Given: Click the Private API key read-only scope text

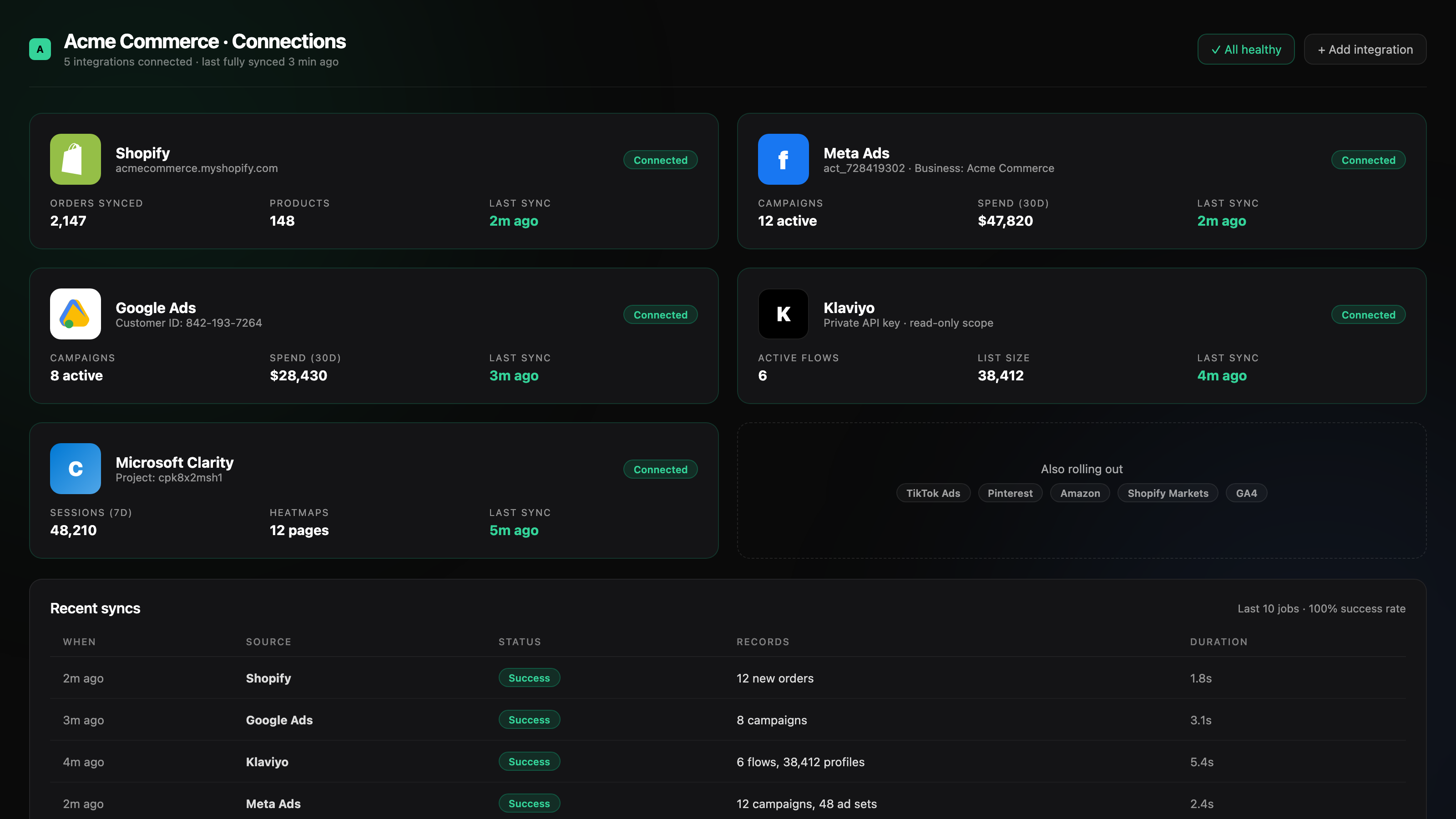Looking at the screenshot, I should pos(908,323).
